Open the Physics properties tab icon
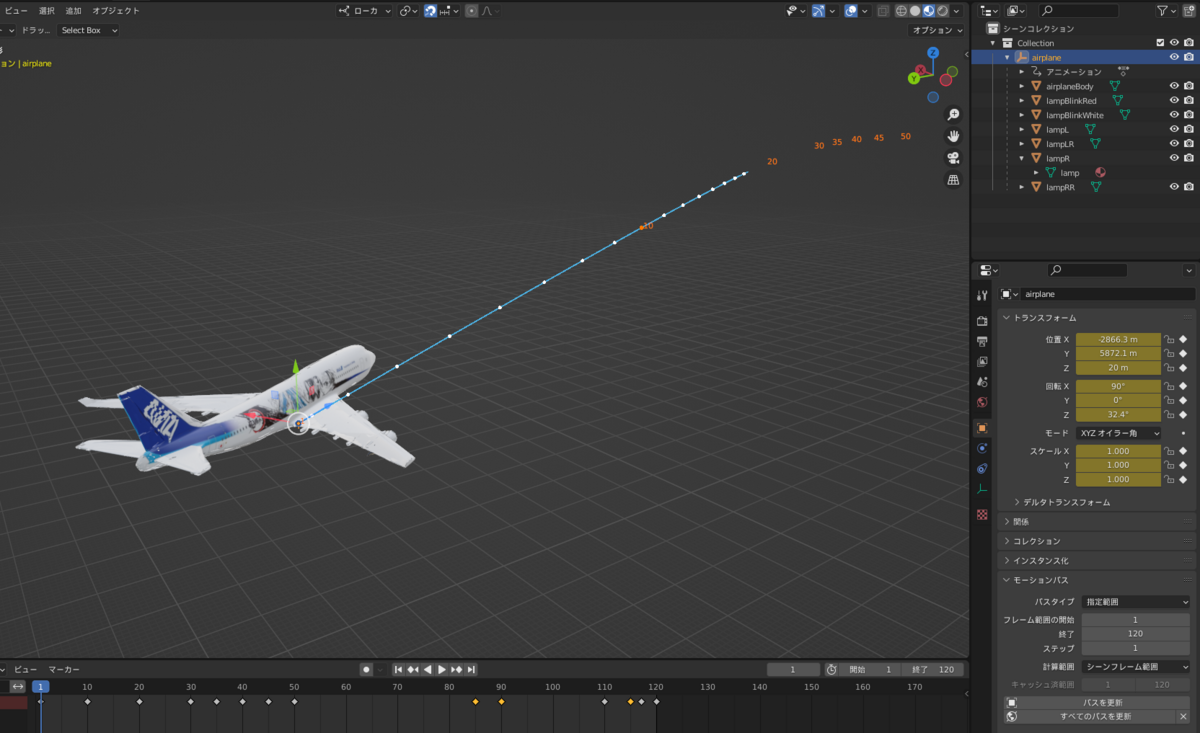The height and width of the screenshot is (733, 1200). tap(982, 449)
